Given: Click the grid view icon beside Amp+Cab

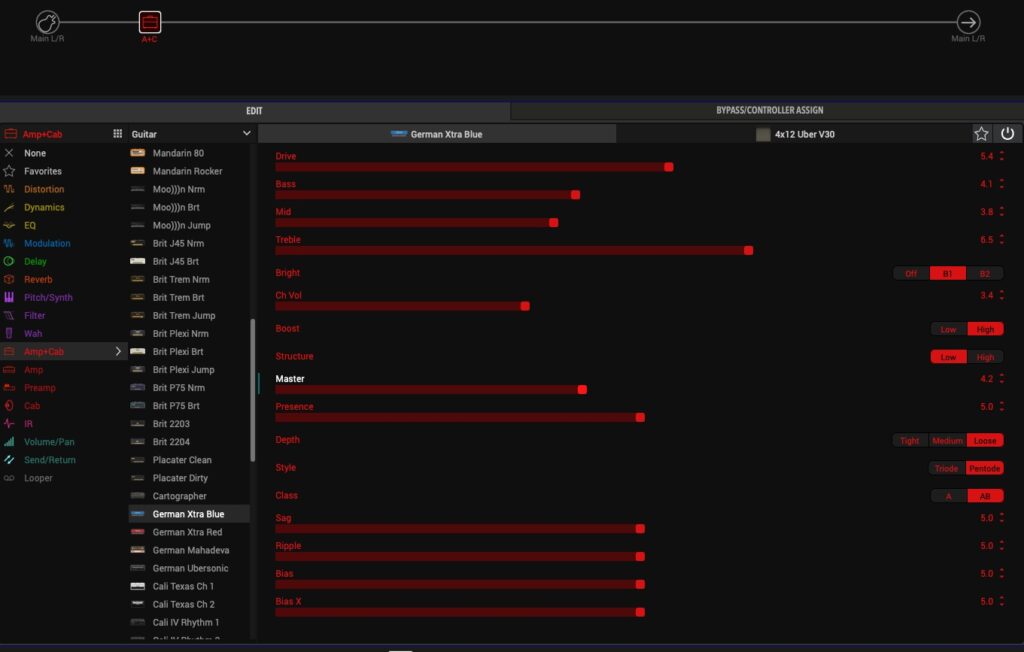Looking at the screenshot, I should (117, 134).
